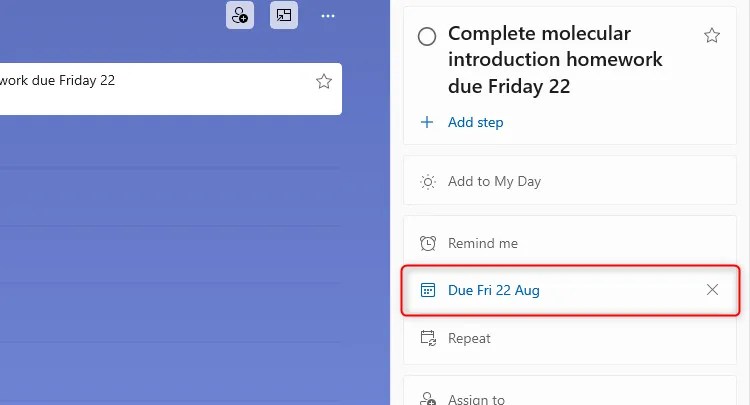Remove the Fri 22 Aug due date
Image resolution: width=750 pixels, height=405 pixels.
tap(712, 290)
